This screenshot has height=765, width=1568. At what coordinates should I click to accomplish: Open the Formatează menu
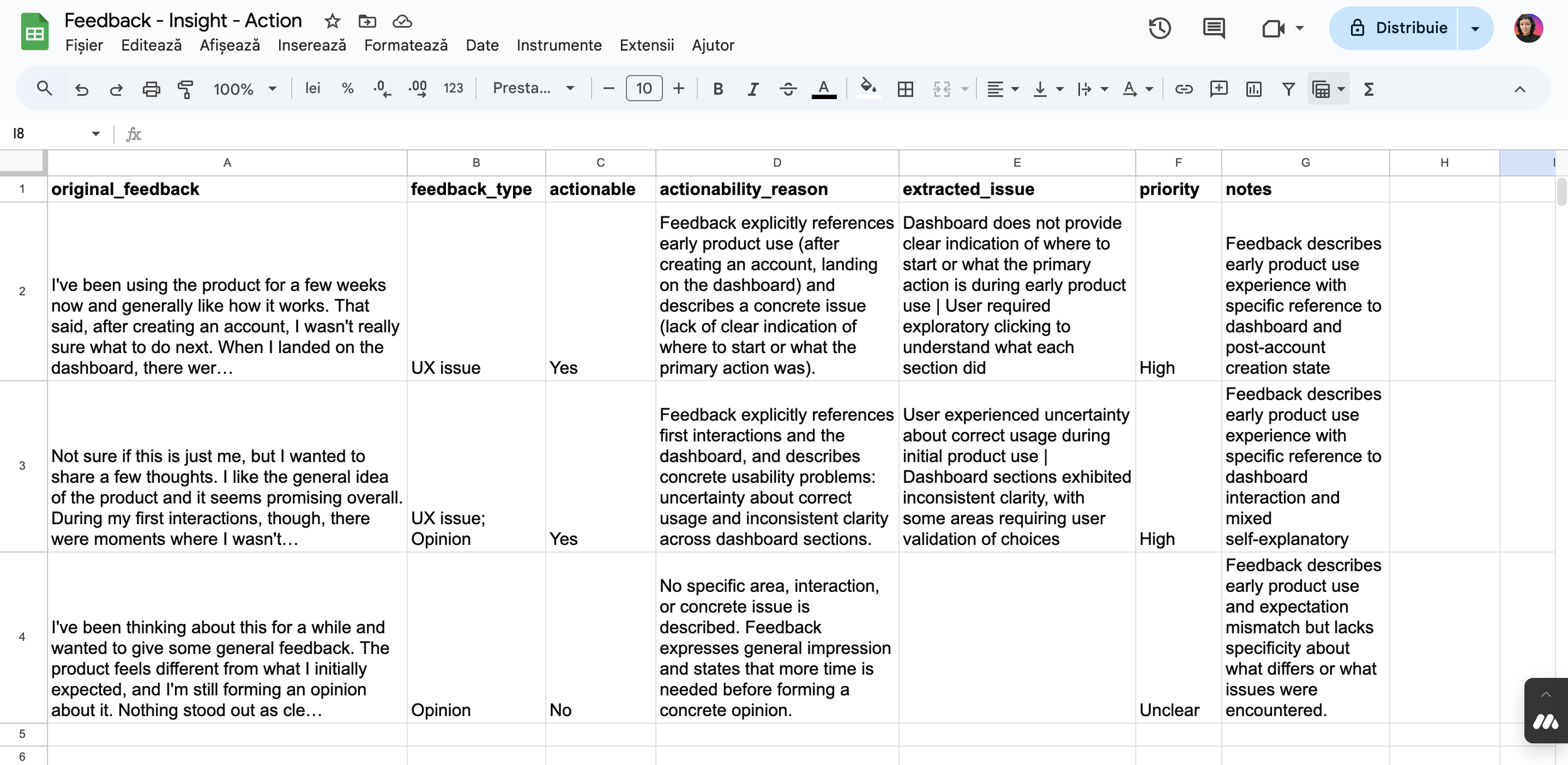click(x=406, y=45)
